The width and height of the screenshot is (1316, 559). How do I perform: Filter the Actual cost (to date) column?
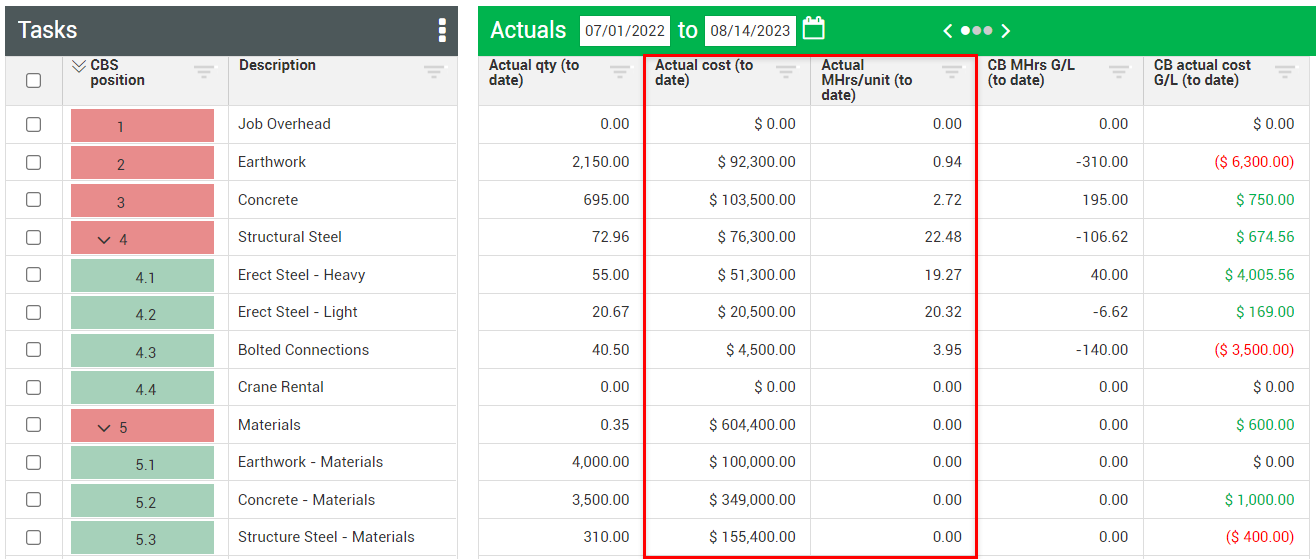click(x=786, y=72)
